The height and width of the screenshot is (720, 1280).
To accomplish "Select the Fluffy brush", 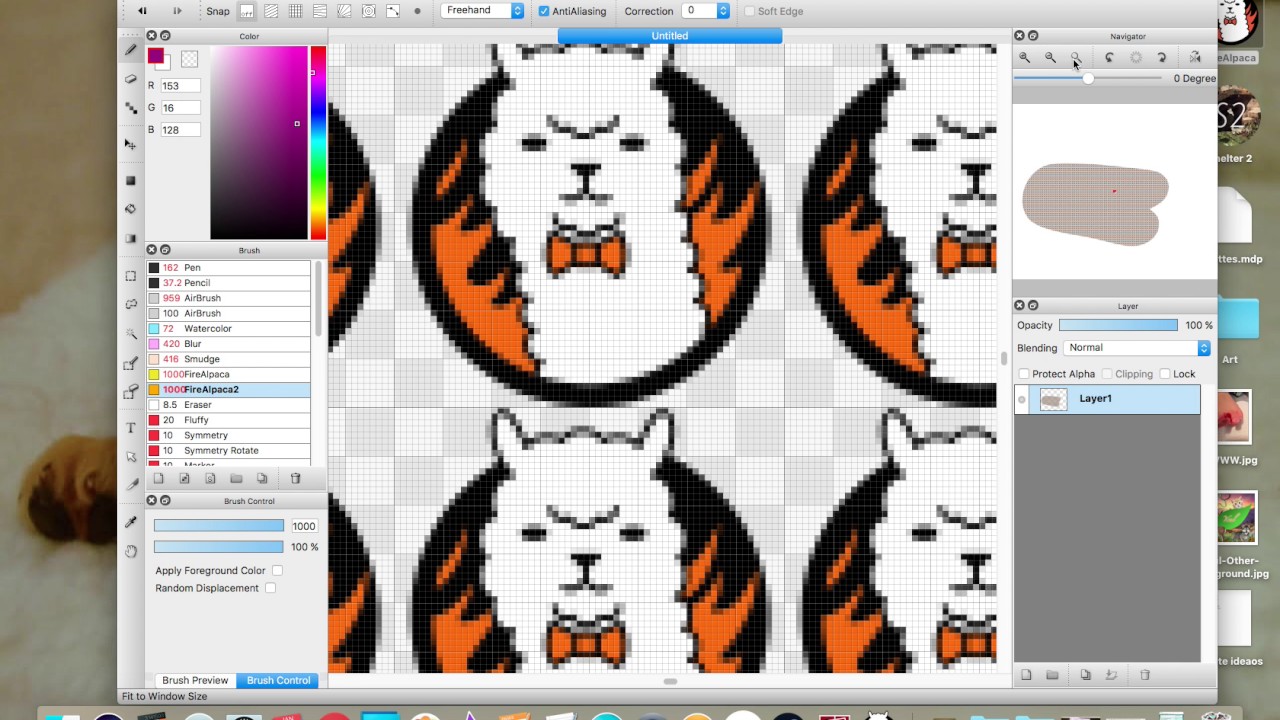I will (x=229, y=420).
